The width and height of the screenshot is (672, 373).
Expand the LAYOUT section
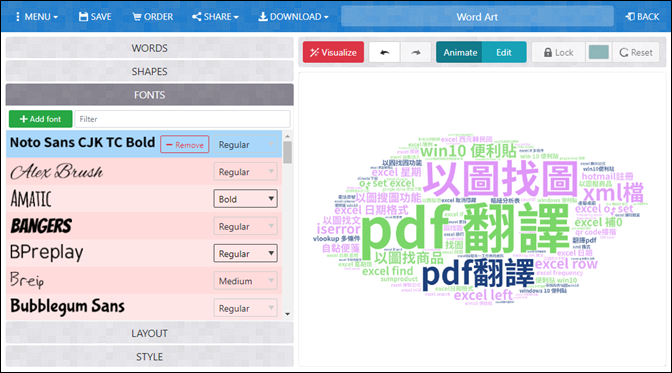150,333
